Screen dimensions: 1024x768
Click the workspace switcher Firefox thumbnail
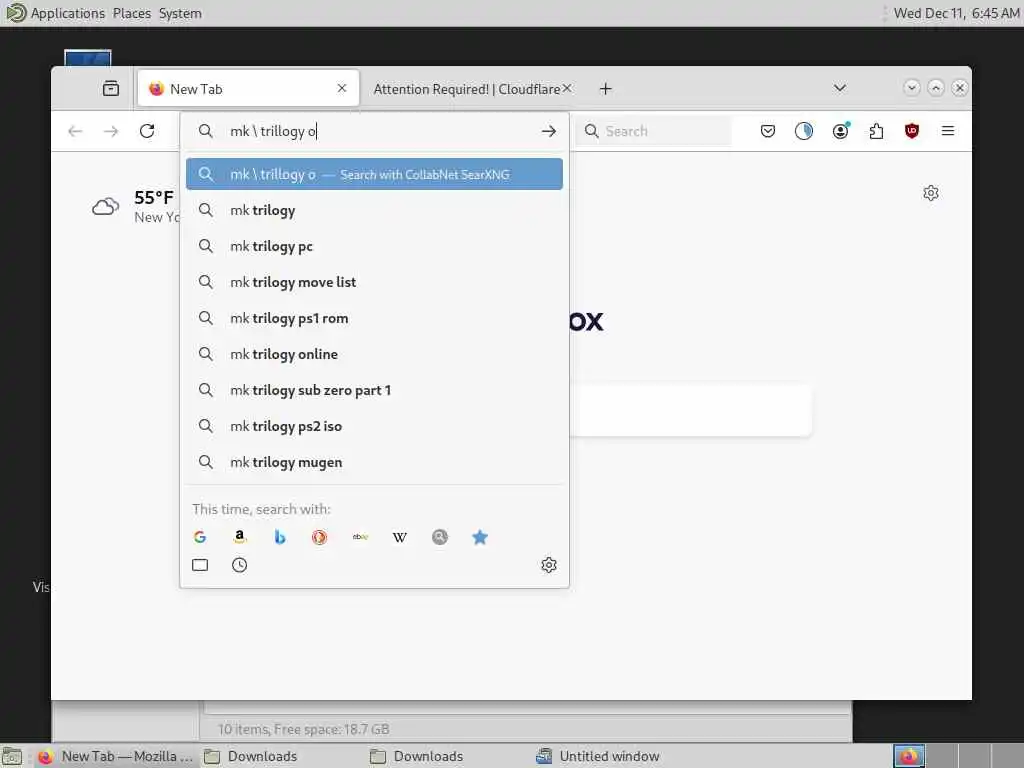(x=909, y=756)
